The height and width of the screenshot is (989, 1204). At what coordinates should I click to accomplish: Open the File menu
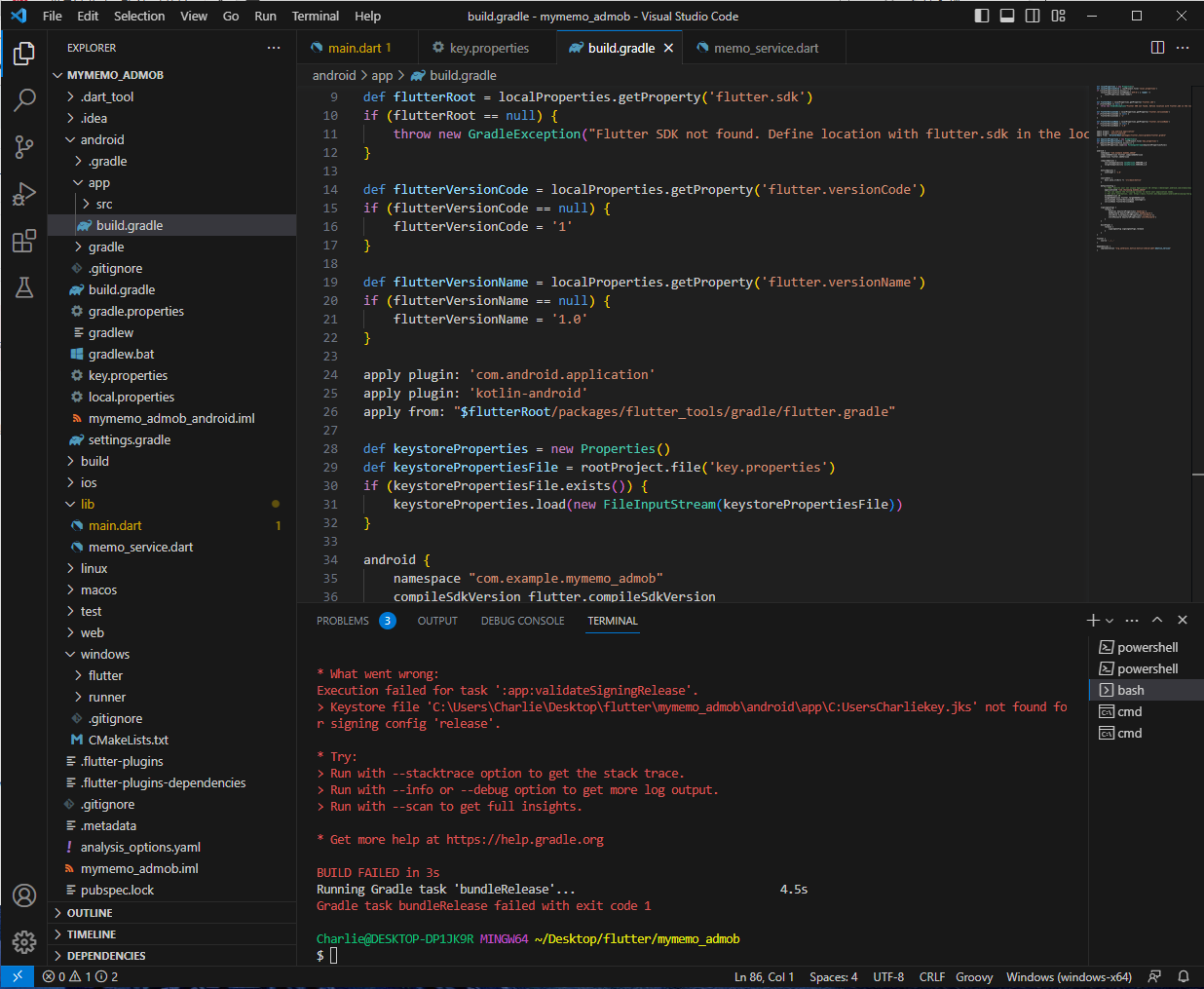pyautogui.click(x=53, y=16)
